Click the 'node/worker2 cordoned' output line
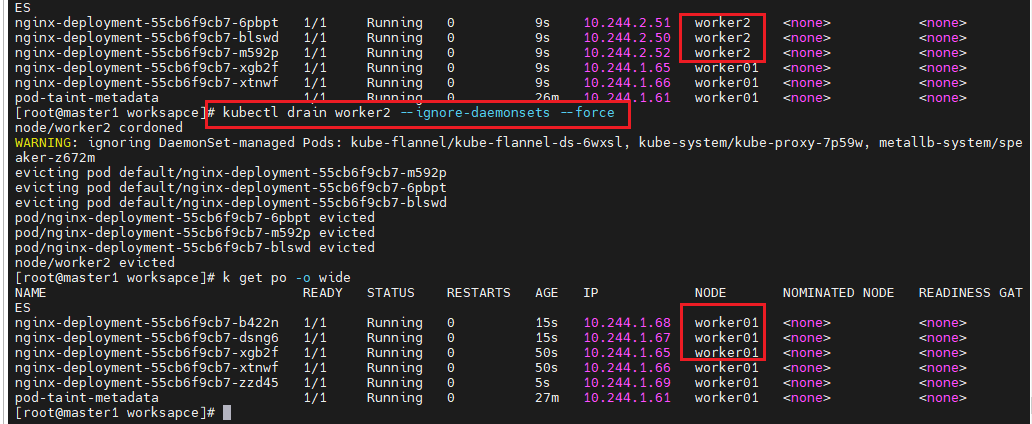Viewport: 1032px width, 424px height. click(x=99, y=128)
